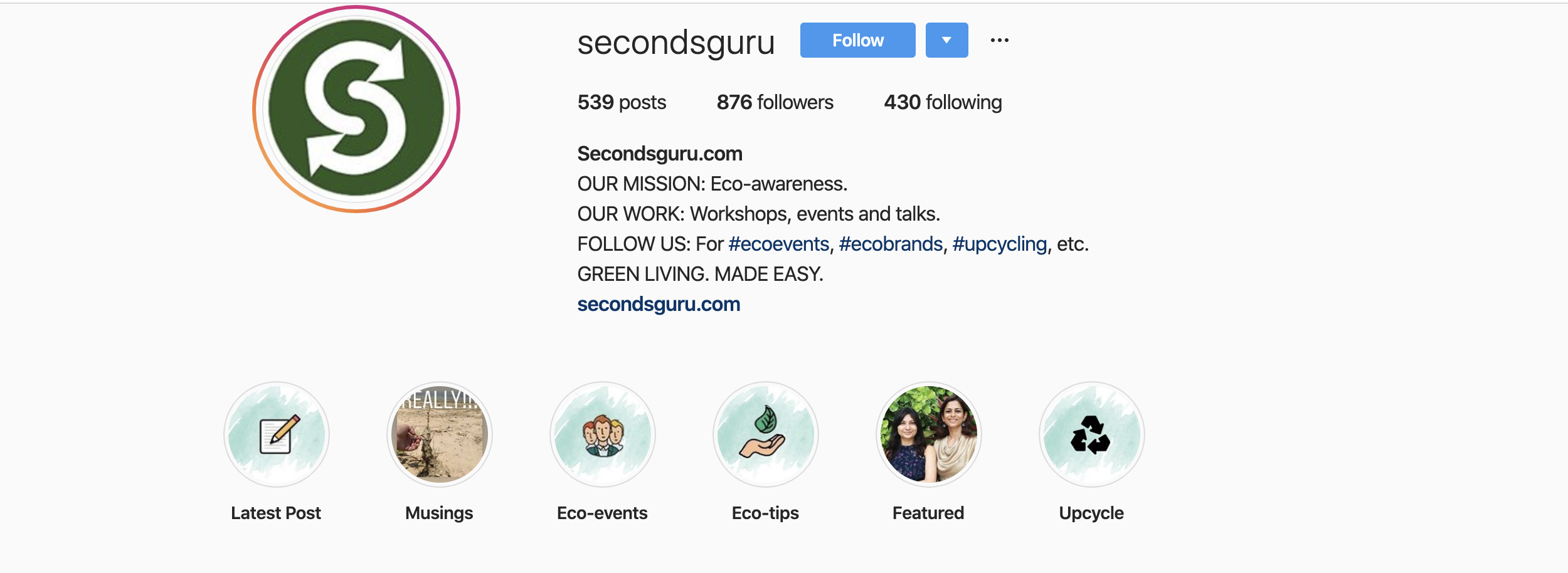
Task: Visit the secondsguru.com website link
Action: [x=659, y=304]
